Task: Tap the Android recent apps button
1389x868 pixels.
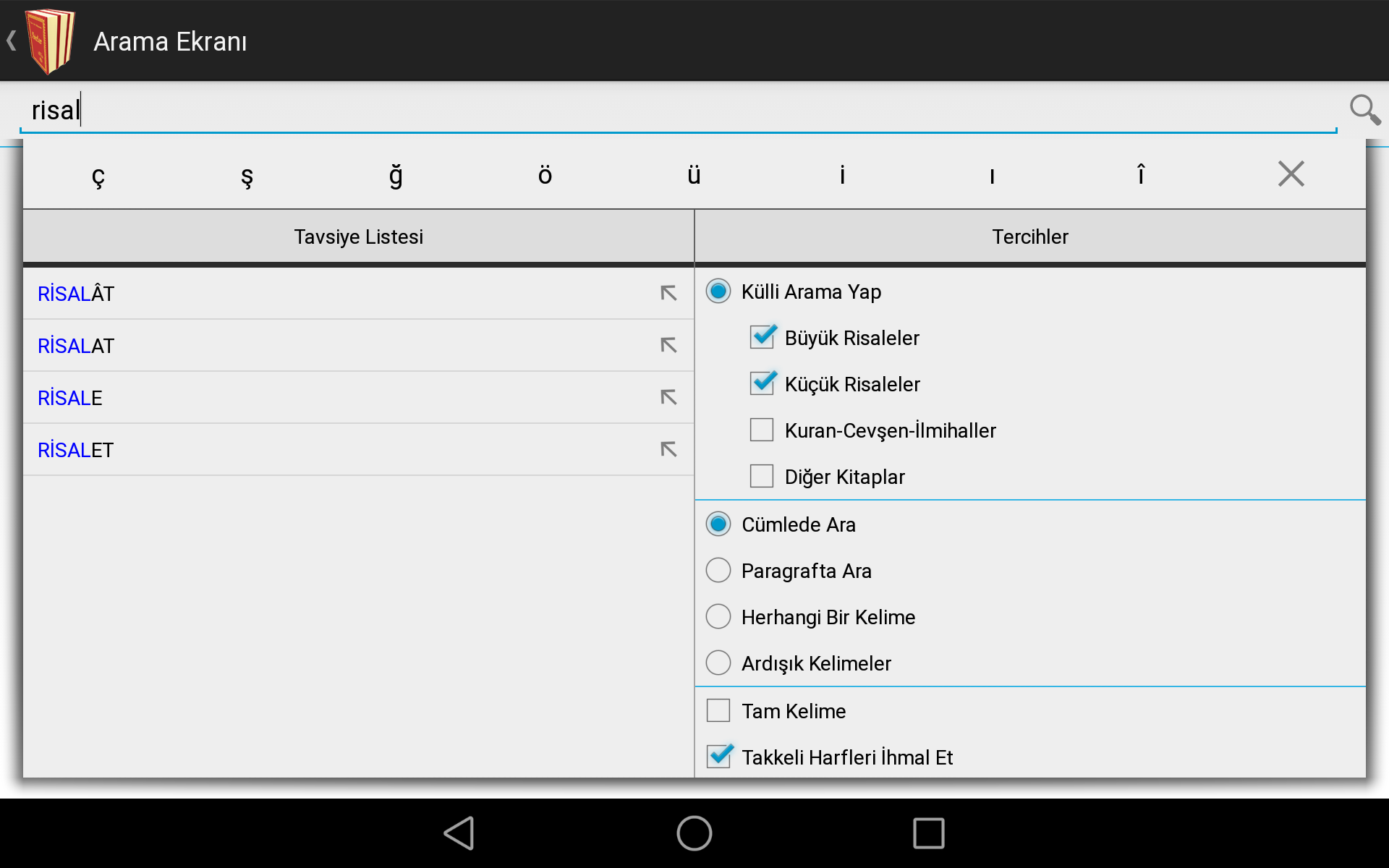Action: tap(929, 833)
